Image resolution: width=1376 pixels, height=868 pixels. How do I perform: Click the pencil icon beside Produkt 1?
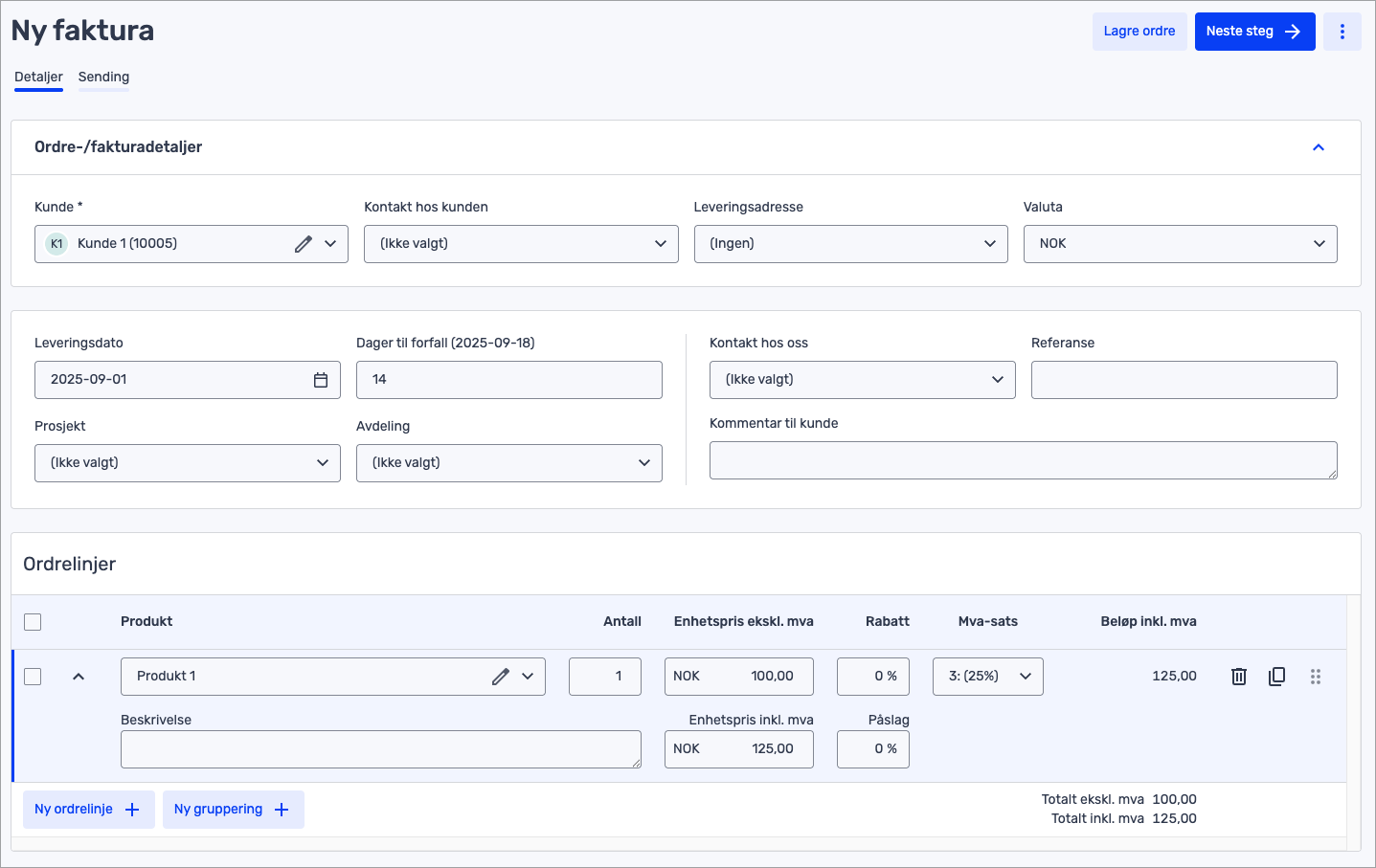tap(500, 677)
